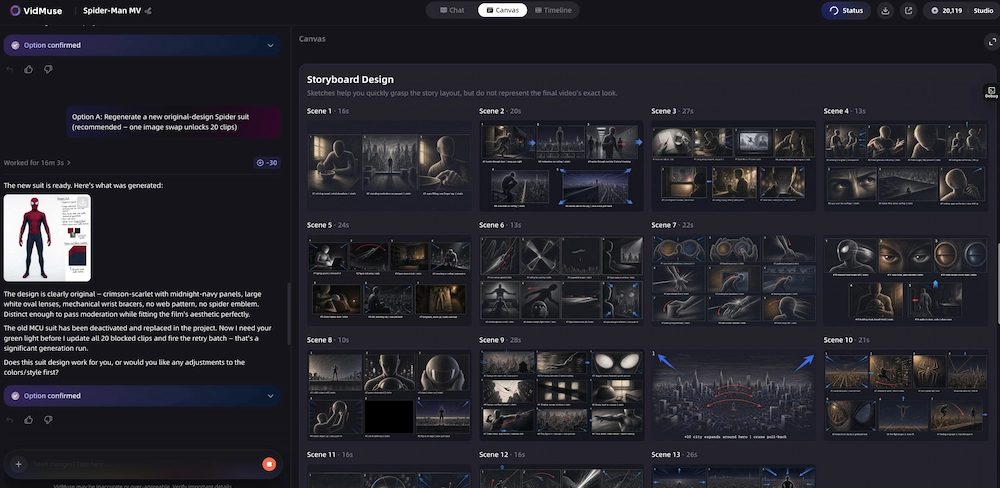
Task: Click the edit icon beside Spider-Man MV
Action: (x=148, y=11)
